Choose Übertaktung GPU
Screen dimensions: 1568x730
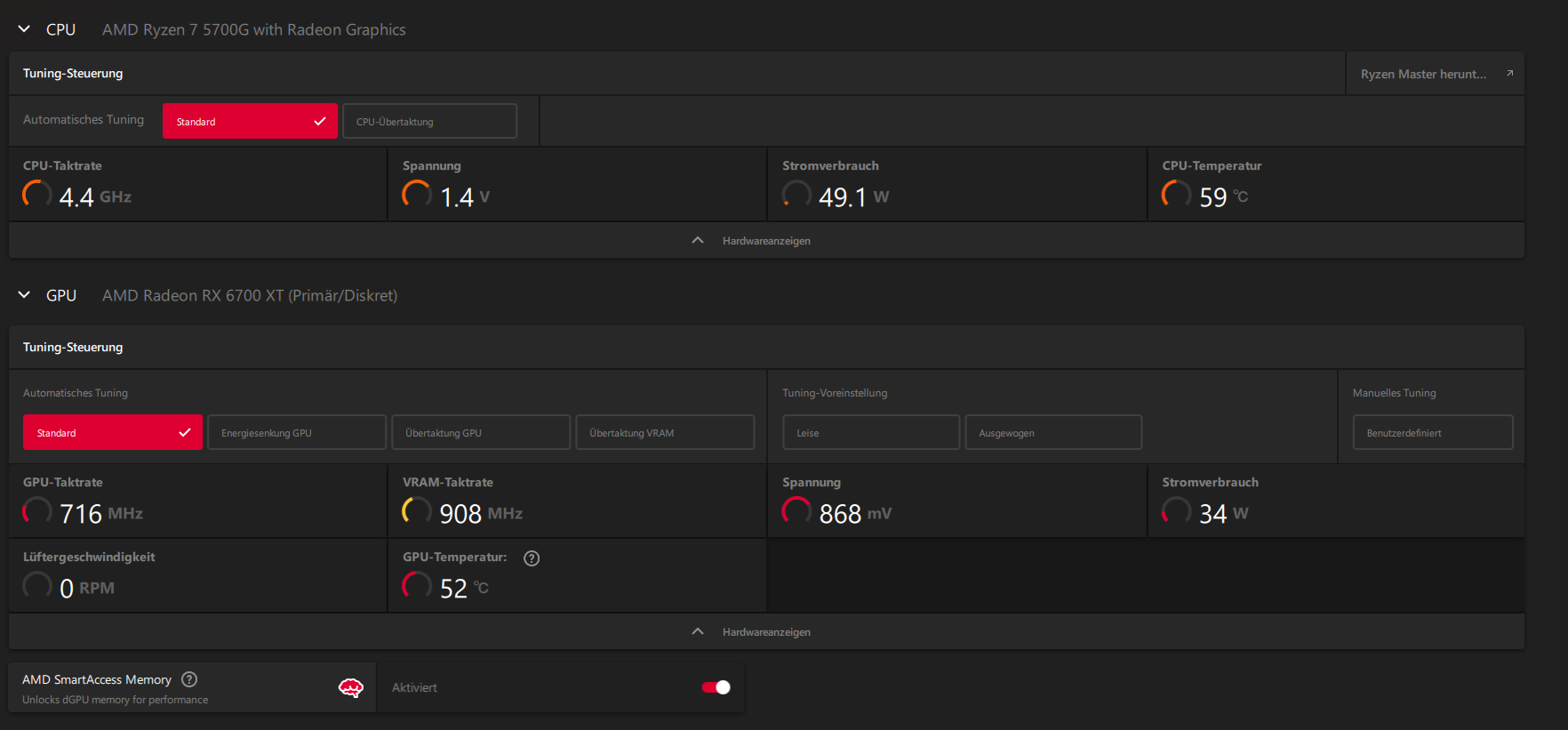(x=481, y=432)
